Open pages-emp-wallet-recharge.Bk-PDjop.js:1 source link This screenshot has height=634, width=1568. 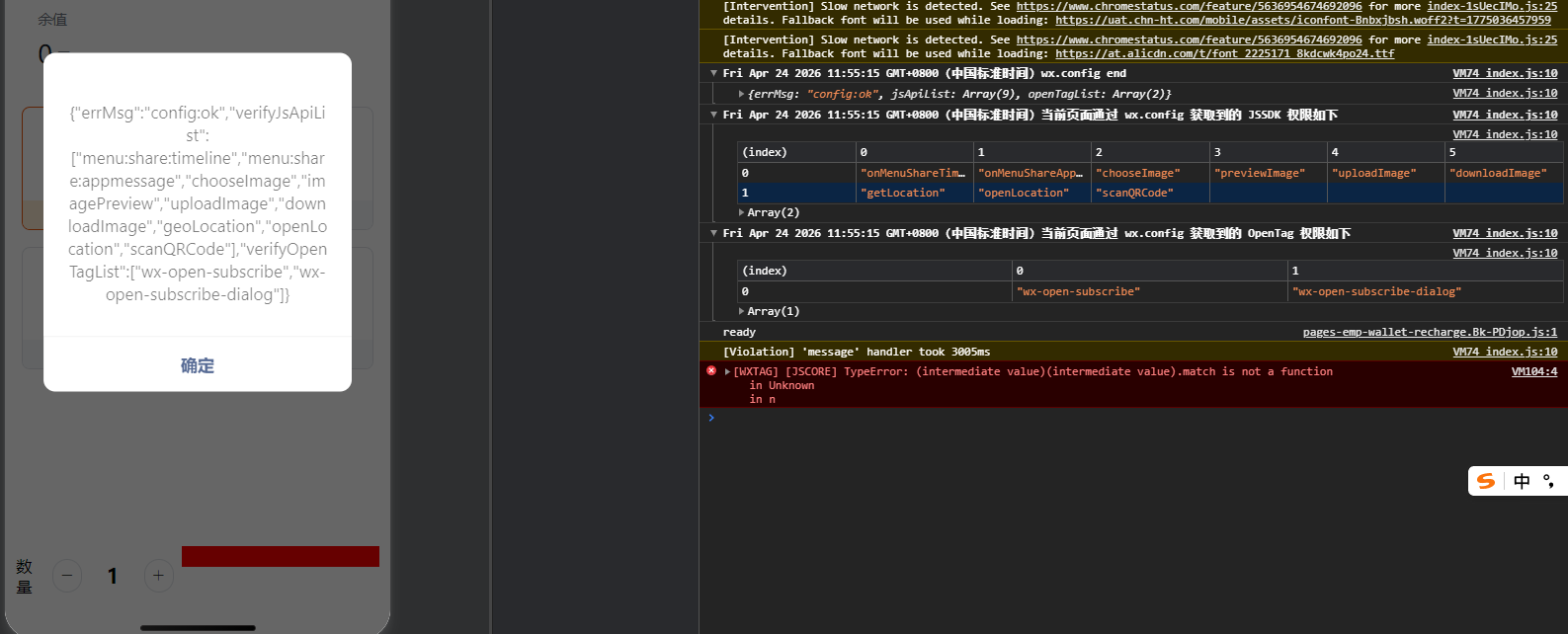tap(1429, 332)
